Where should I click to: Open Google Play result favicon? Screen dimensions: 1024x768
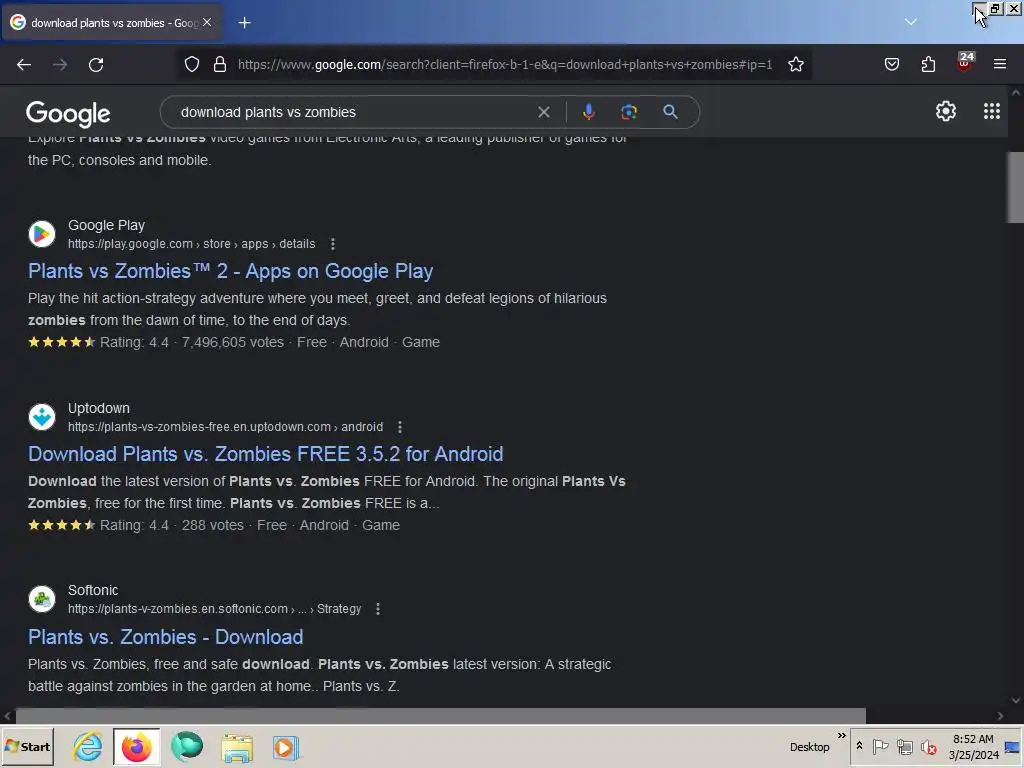42,234
